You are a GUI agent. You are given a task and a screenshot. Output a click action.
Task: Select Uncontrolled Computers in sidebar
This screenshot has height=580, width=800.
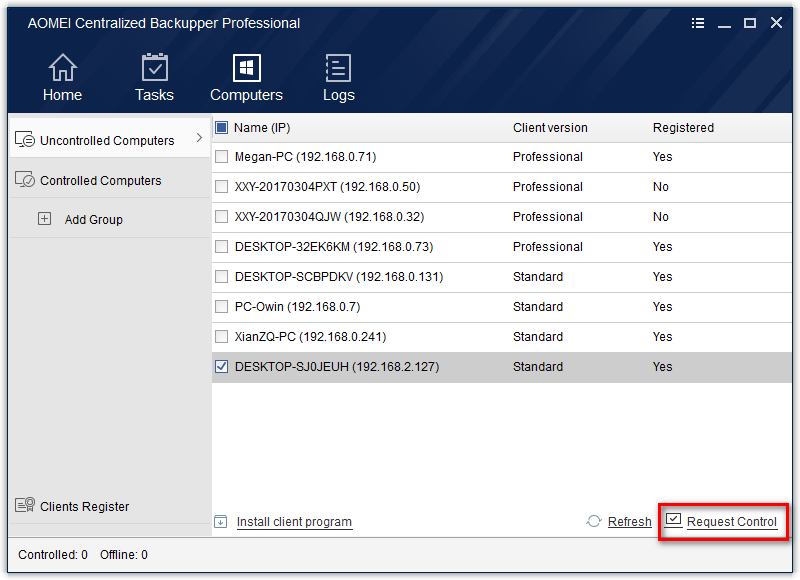[x=110, y=137]
